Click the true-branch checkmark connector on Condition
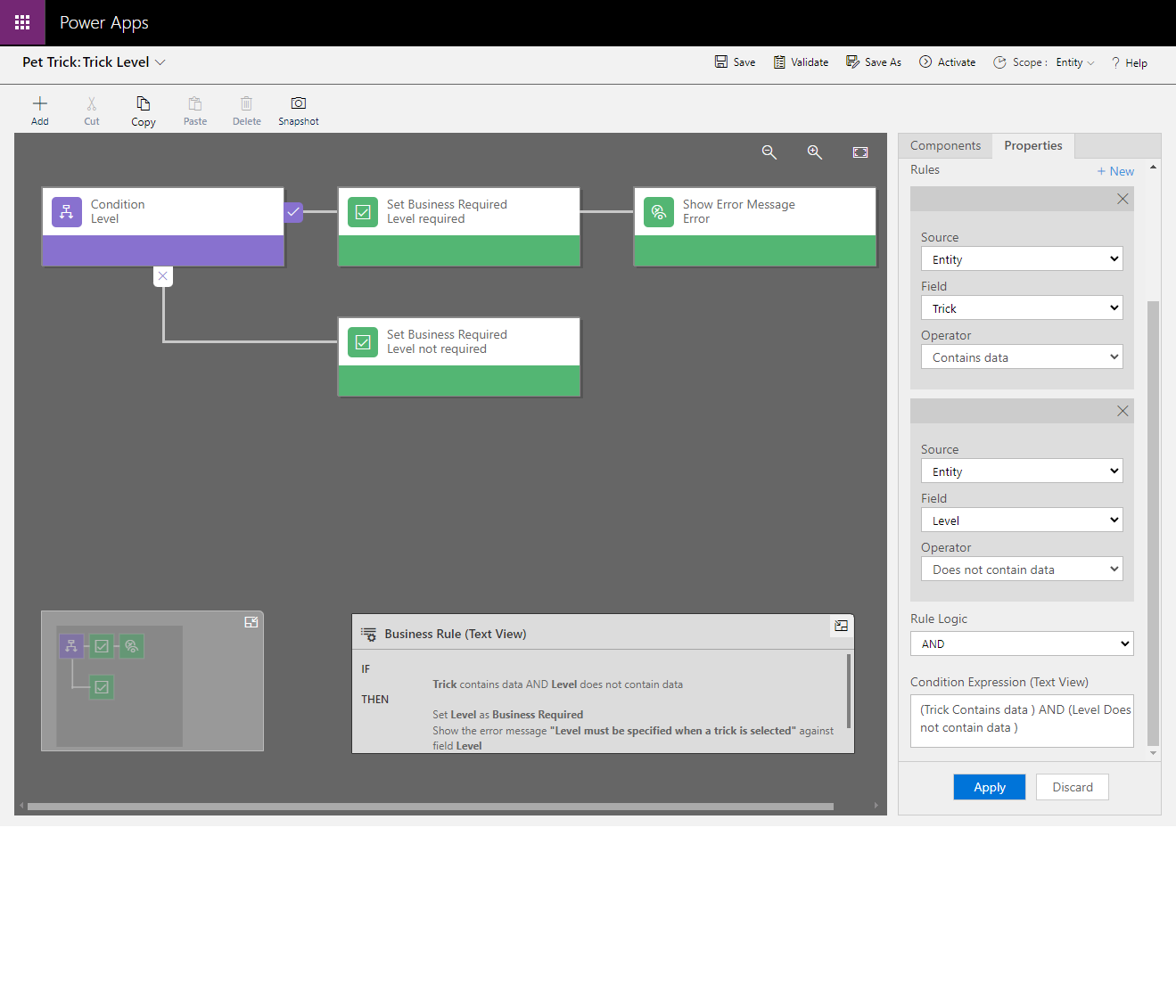Screen dimensions: 1176x1008 293,212
